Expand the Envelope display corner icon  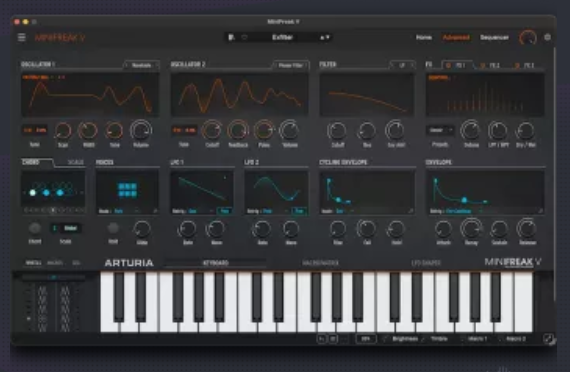[x=540, y=211]
